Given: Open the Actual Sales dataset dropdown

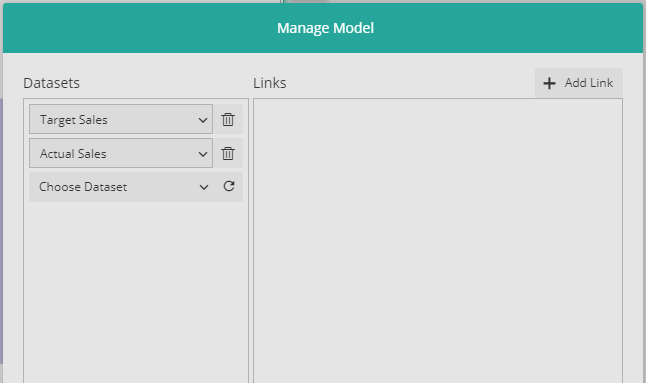Looking at the screenshot, I should [121, 153].
